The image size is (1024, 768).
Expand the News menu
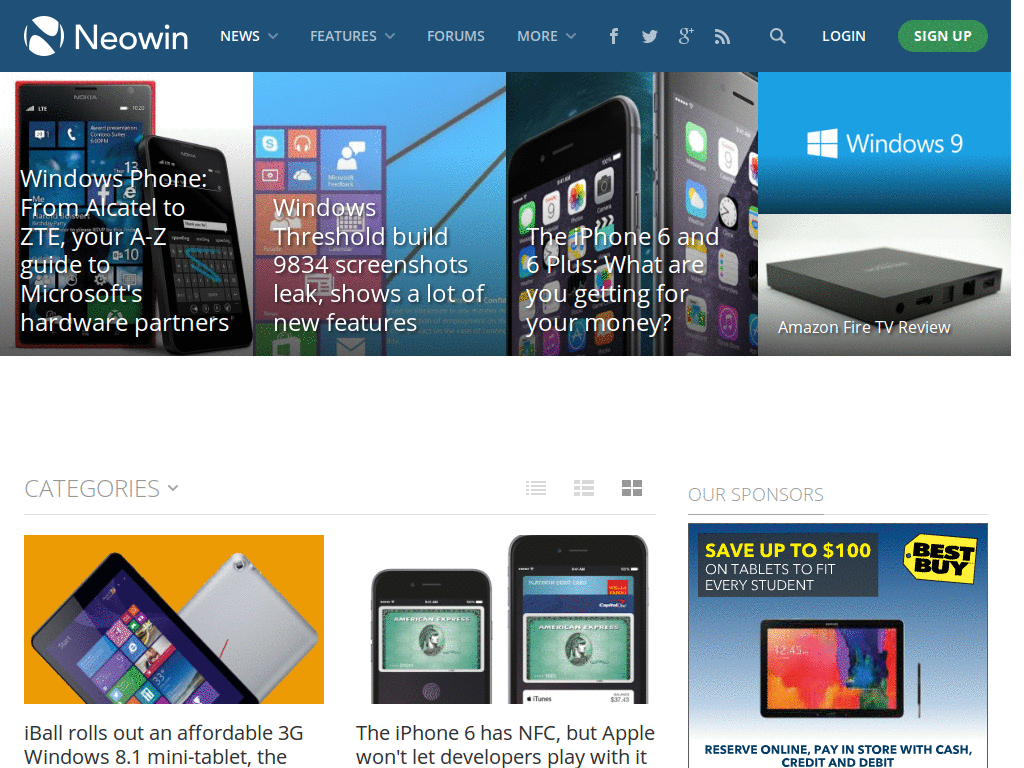click(x=249, y=36)
